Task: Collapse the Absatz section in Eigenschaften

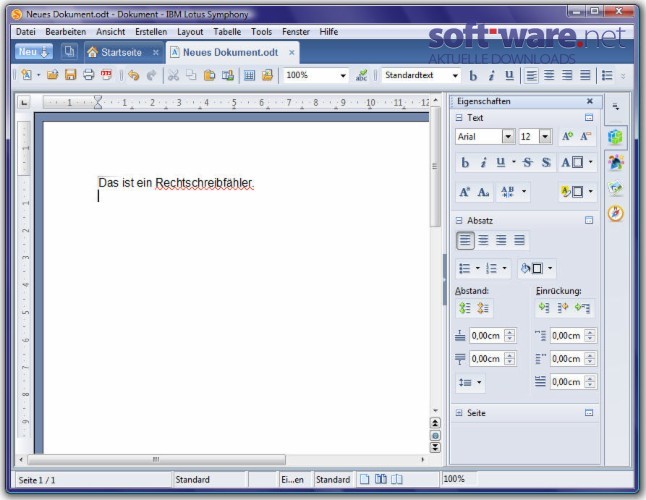Action: (x=459, y=221)
